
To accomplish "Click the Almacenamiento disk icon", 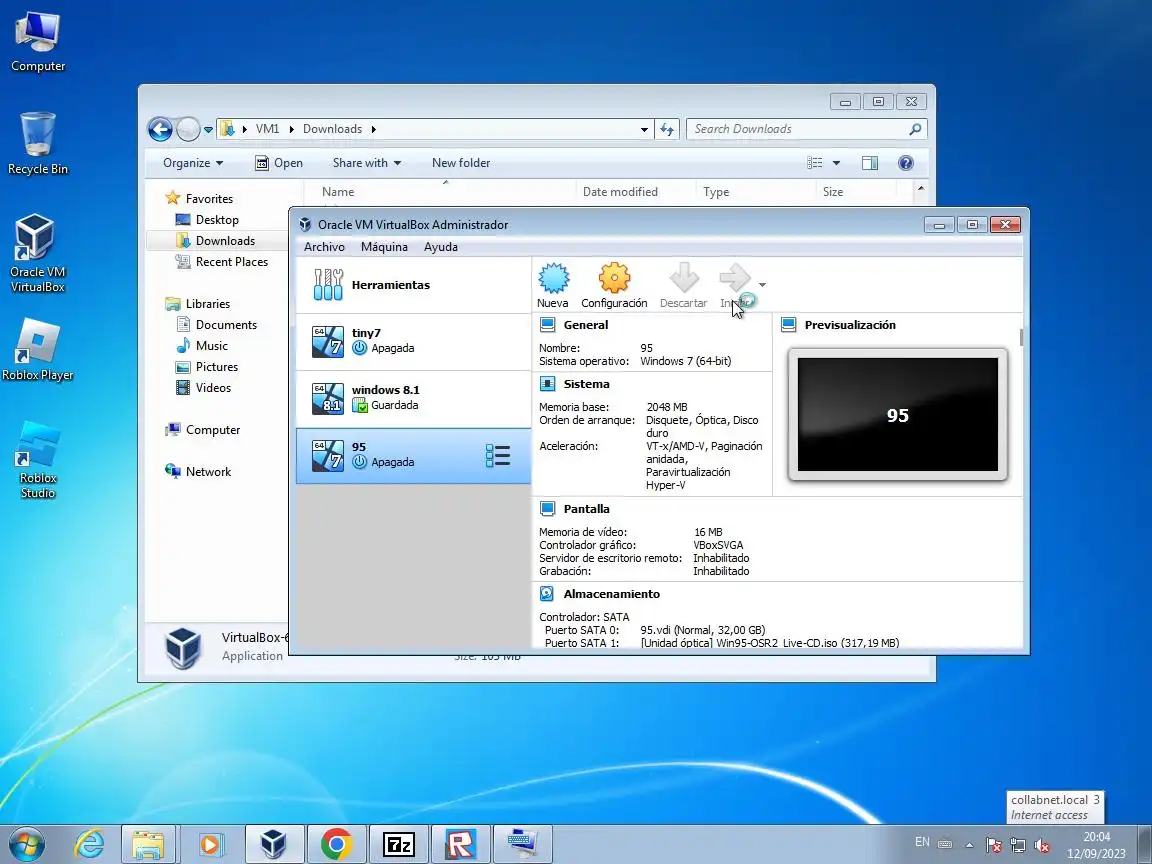I will coord(547,594).
